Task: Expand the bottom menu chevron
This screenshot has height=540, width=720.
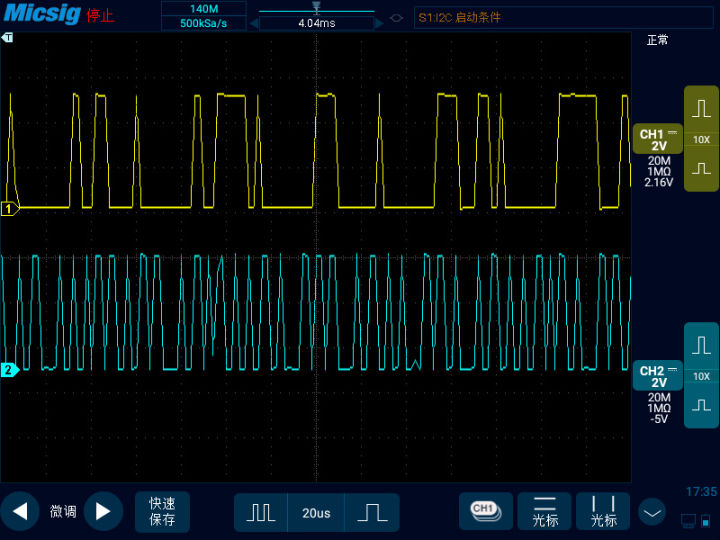Action: coord(652,512)
